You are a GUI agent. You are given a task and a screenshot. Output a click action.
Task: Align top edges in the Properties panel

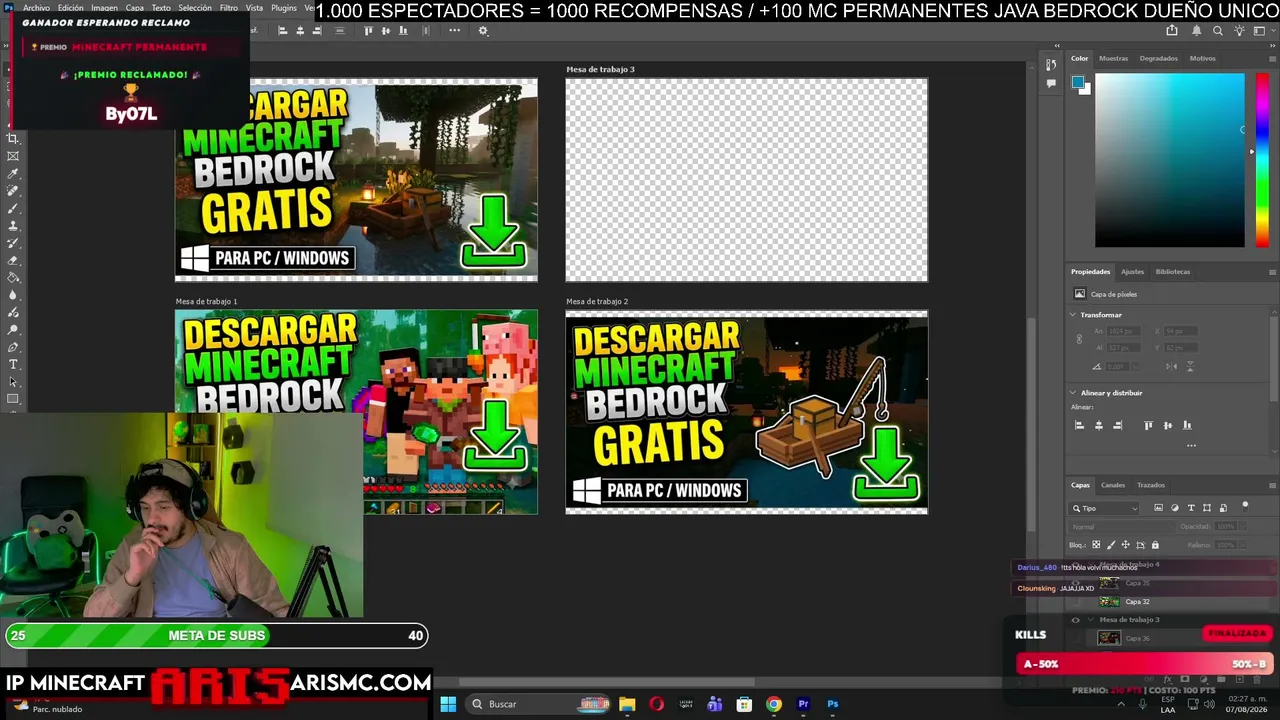click(x=1148, y=425)
